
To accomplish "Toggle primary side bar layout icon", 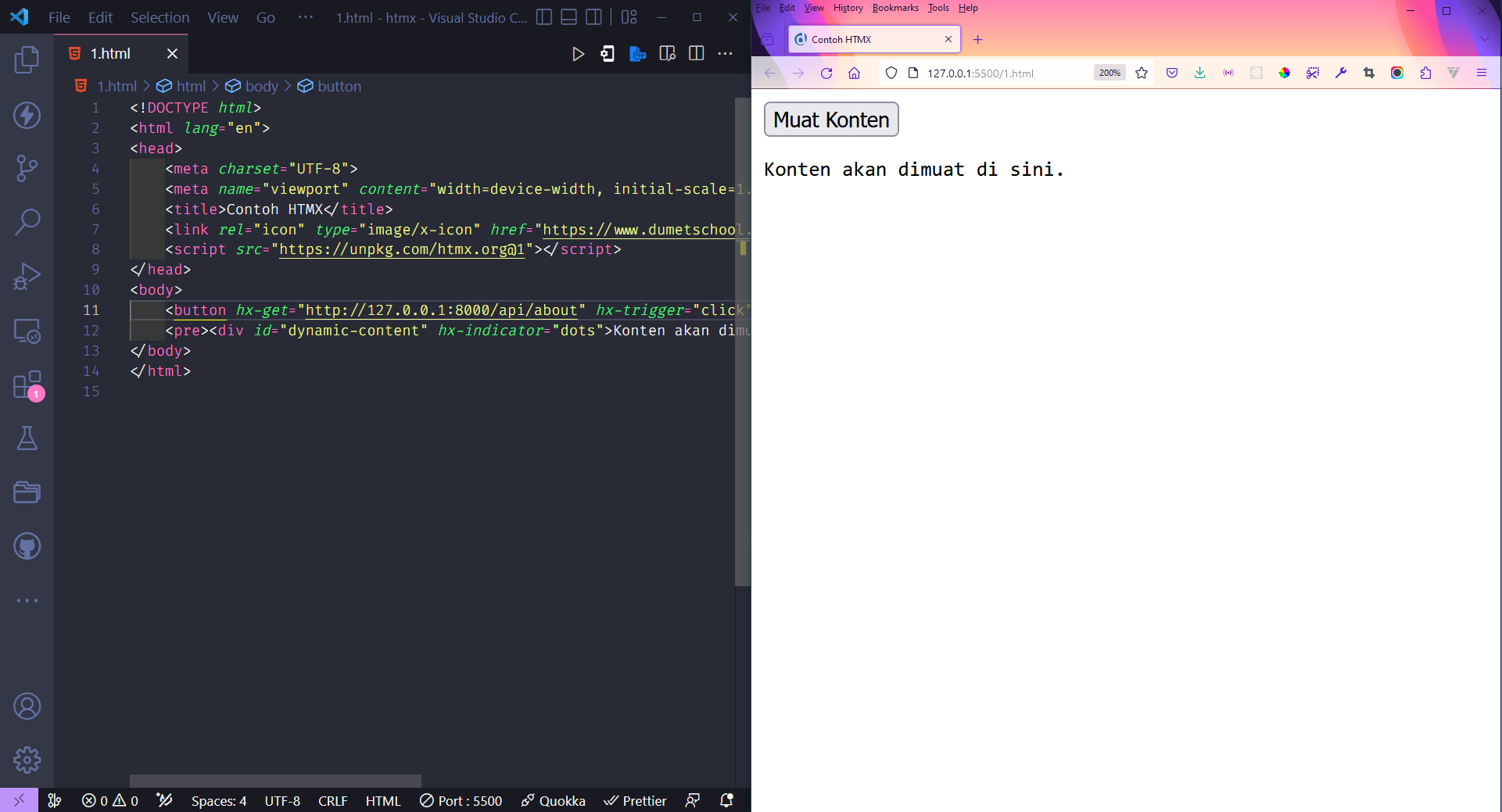I will 544,17.
